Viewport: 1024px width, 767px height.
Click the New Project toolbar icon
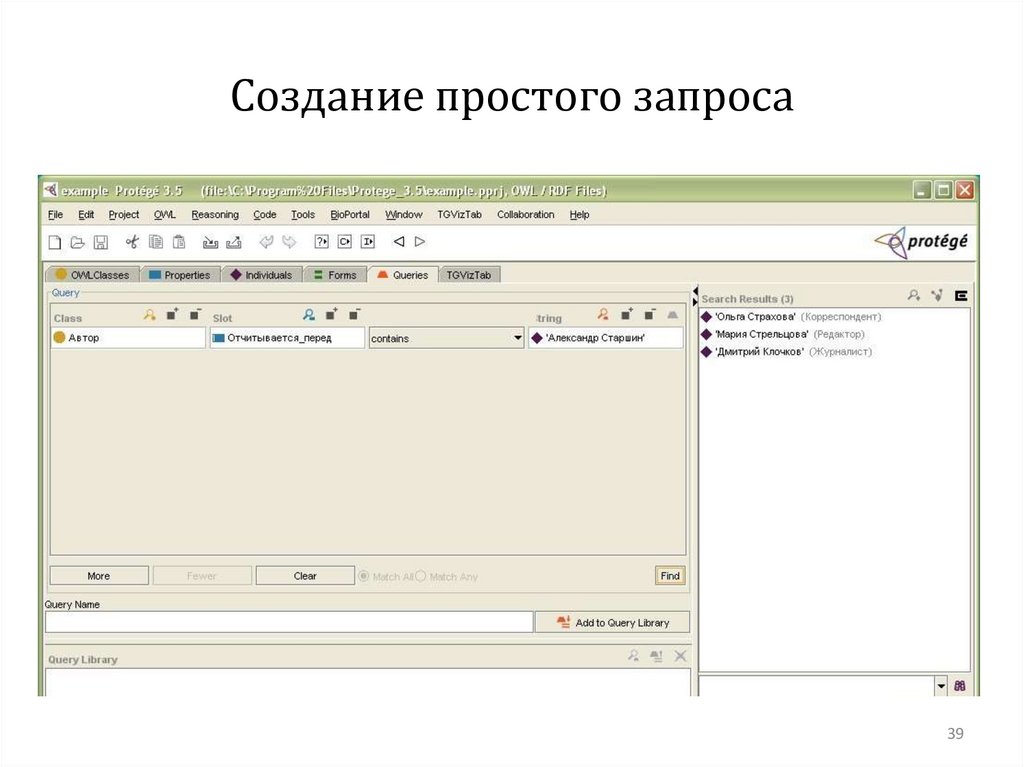click(55, 242)
